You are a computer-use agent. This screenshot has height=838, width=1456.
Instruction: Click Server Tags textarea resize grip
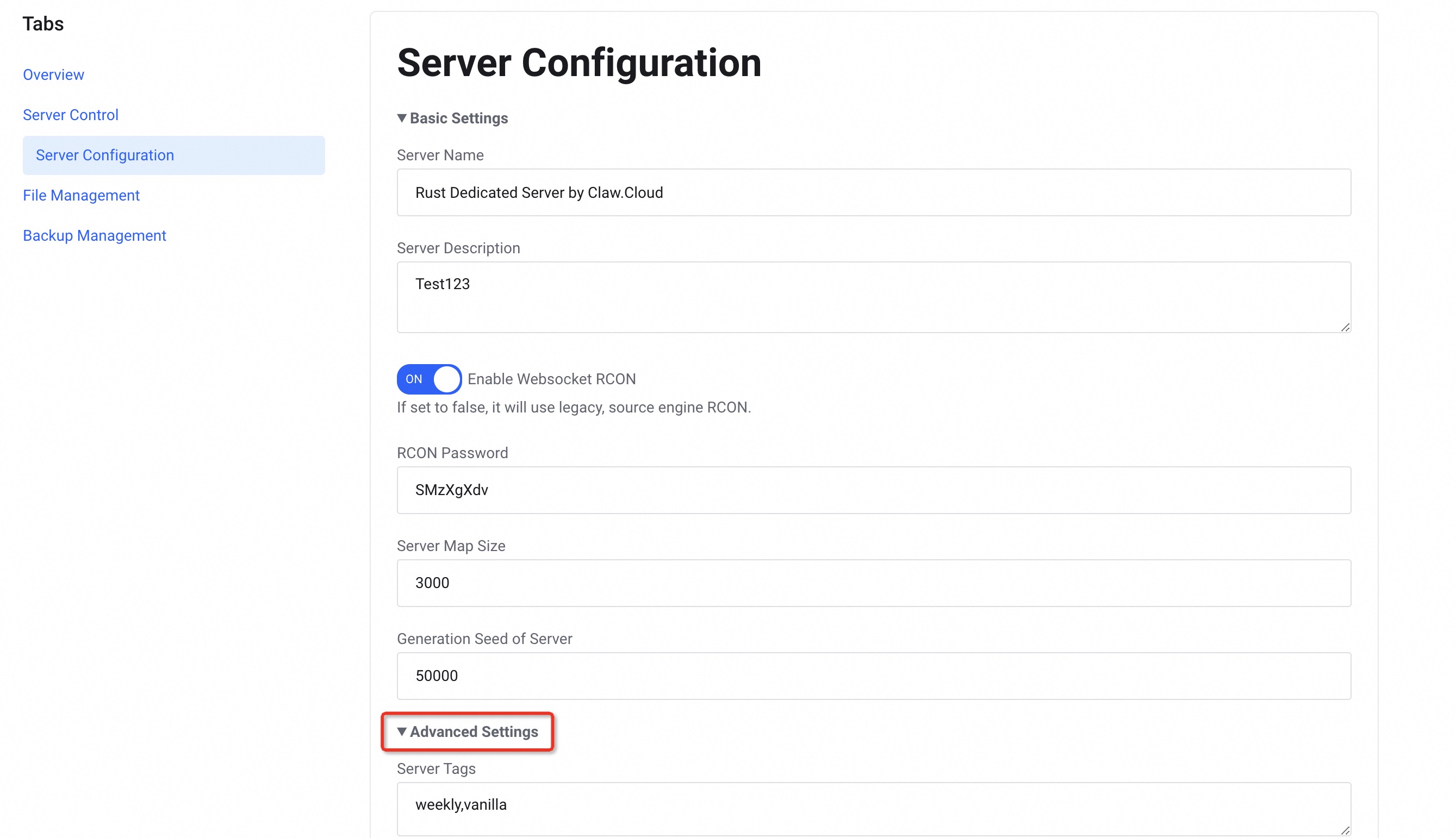click(x=1345, y=830)
